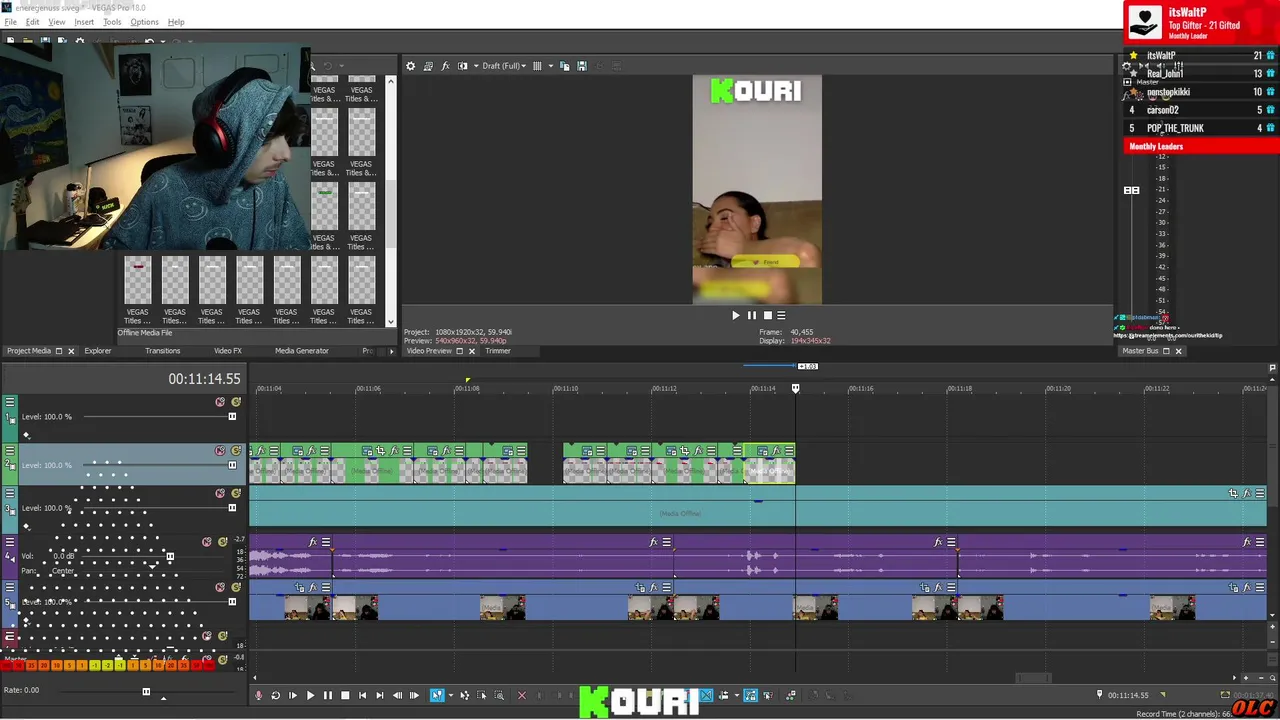Select the Selection Edit tool
This screenshot has height=720, width=1280.
coord(481,695)
